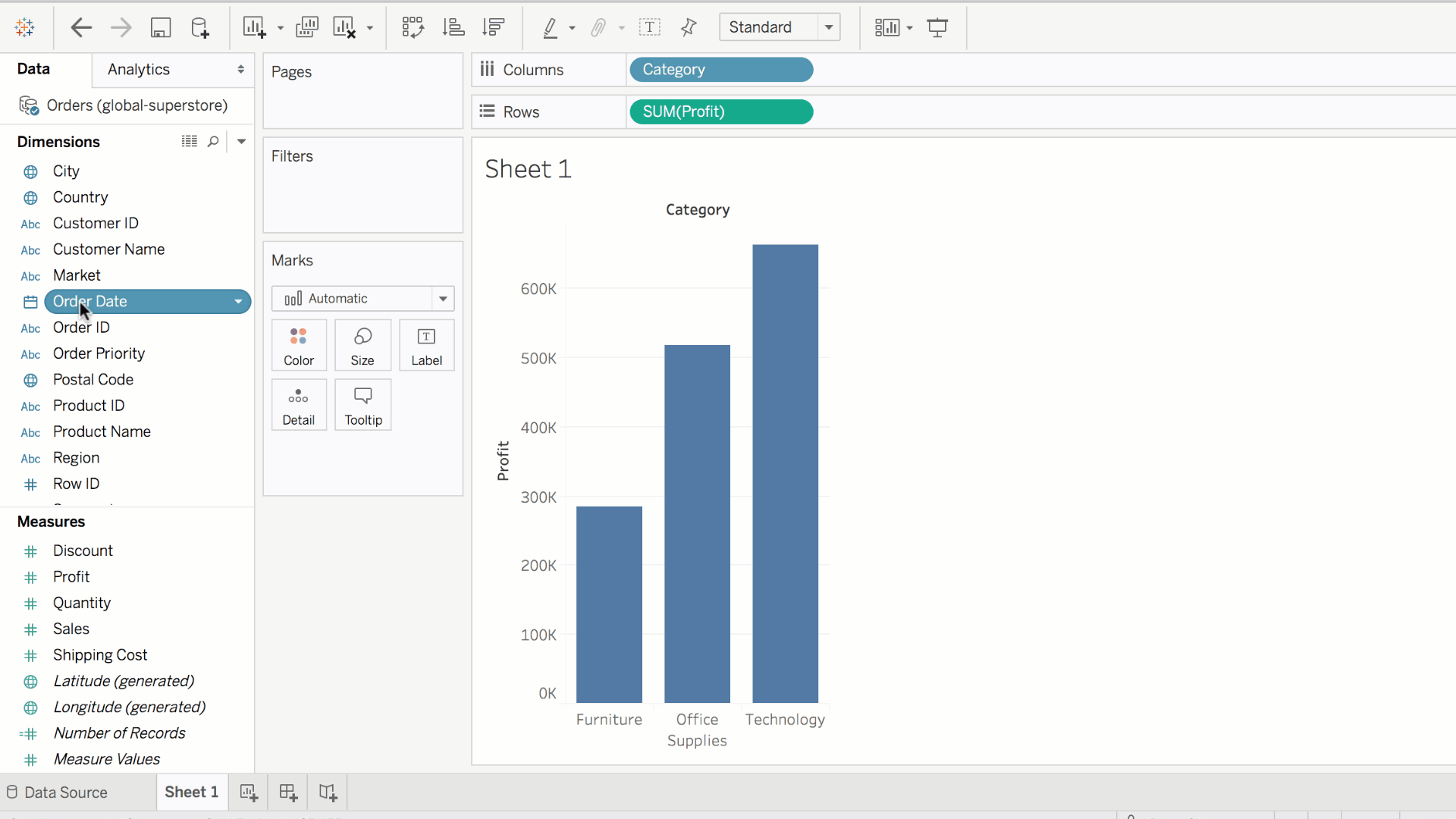The image size is (1456, 819).
Task: Sort bars descending using toolbar icon
Action: coord(494,28)
